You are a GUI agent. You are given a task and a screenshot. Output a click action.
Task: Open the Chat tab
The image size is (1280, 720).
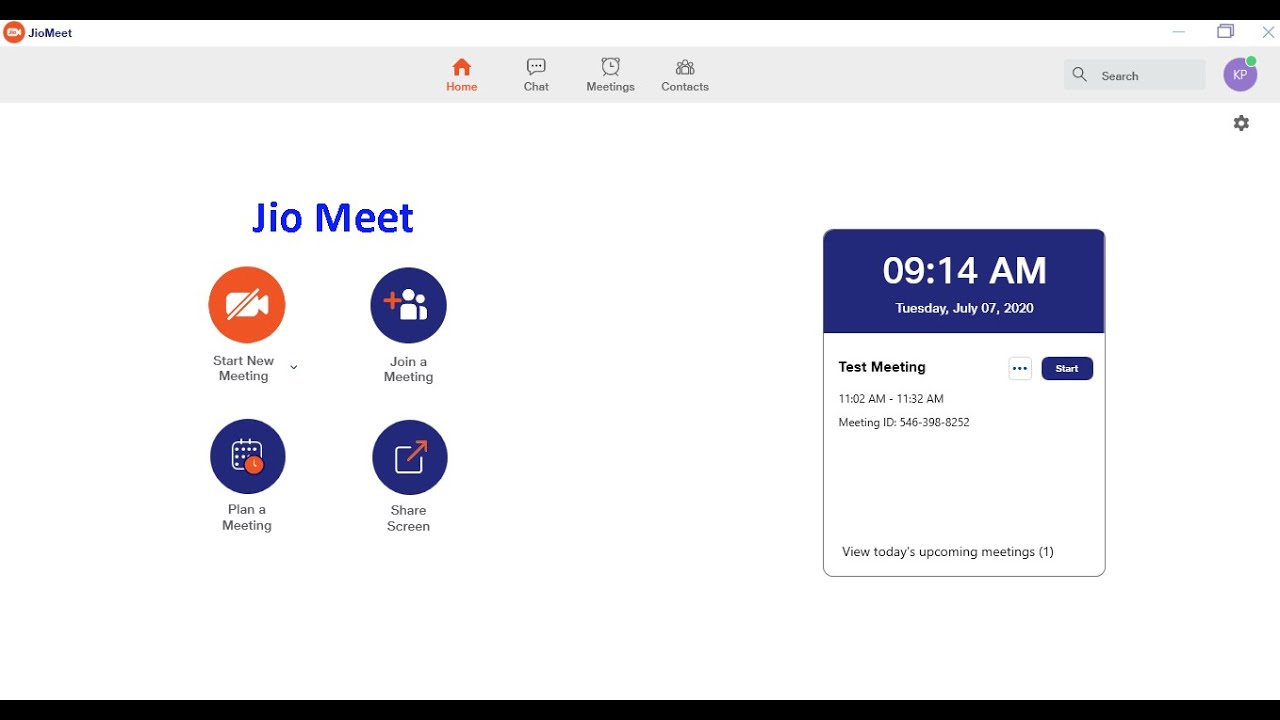536,75
